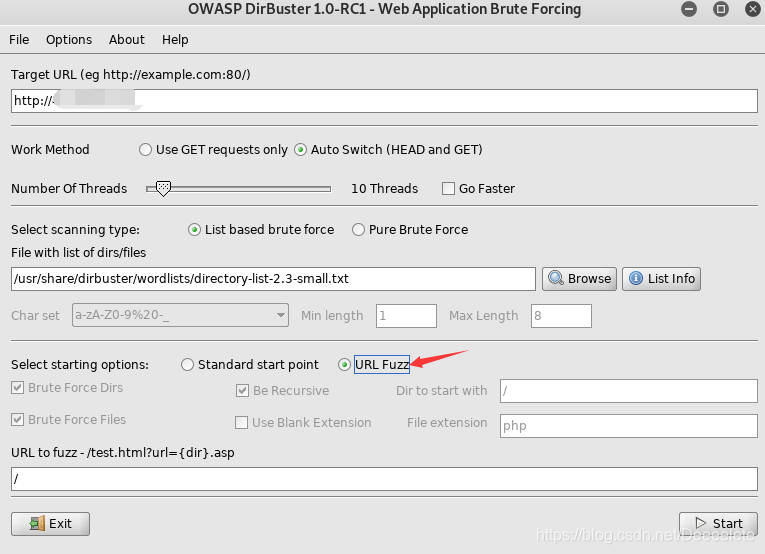Click the File extension field
Viewport: 765px width, 554px height.
pyautogui.click(x=628, y=426)
